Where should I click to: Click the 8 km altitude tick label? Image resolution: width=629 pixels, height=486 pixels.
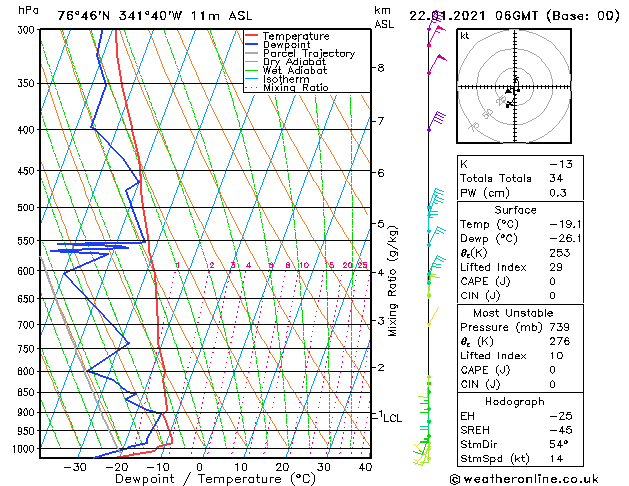(380, 68)
